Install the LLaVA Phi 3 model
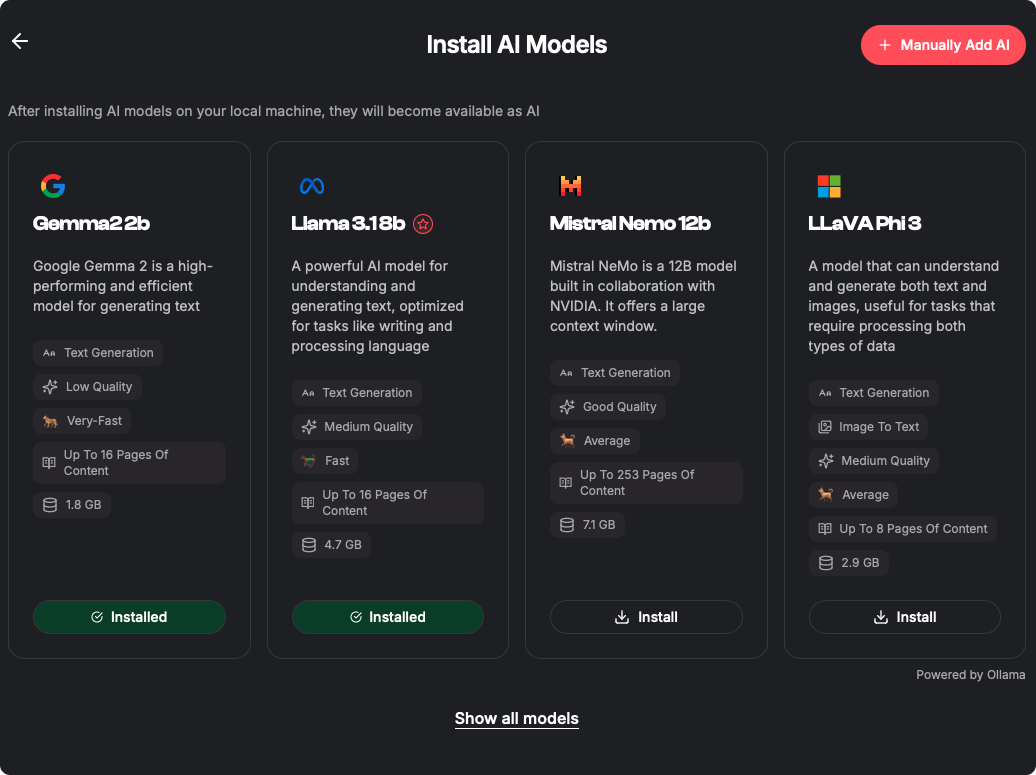The image size is (1036, 775). click(905, 616)
